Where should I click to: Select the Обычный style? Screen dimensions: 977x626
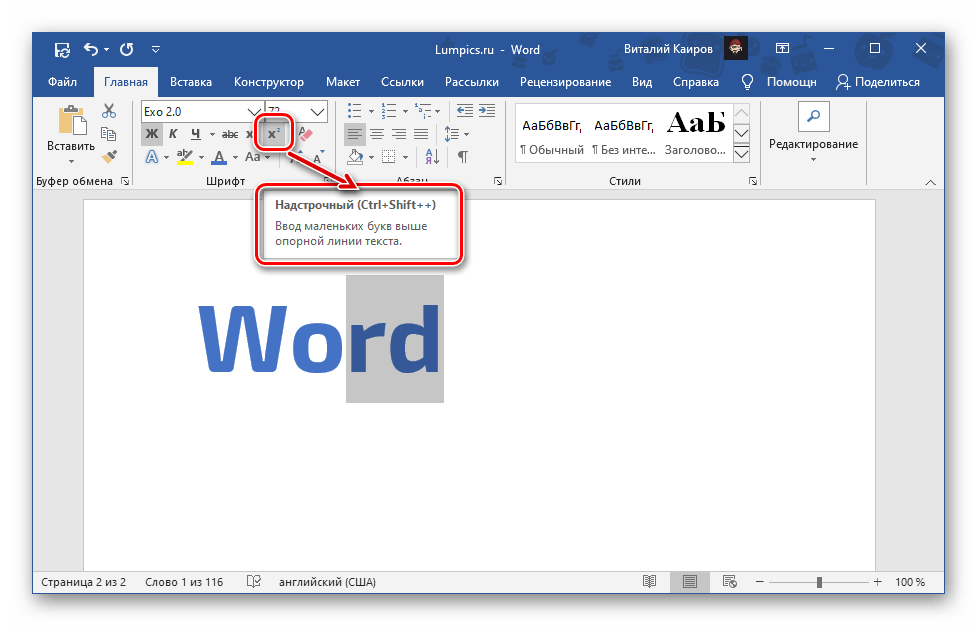point(552,134)
